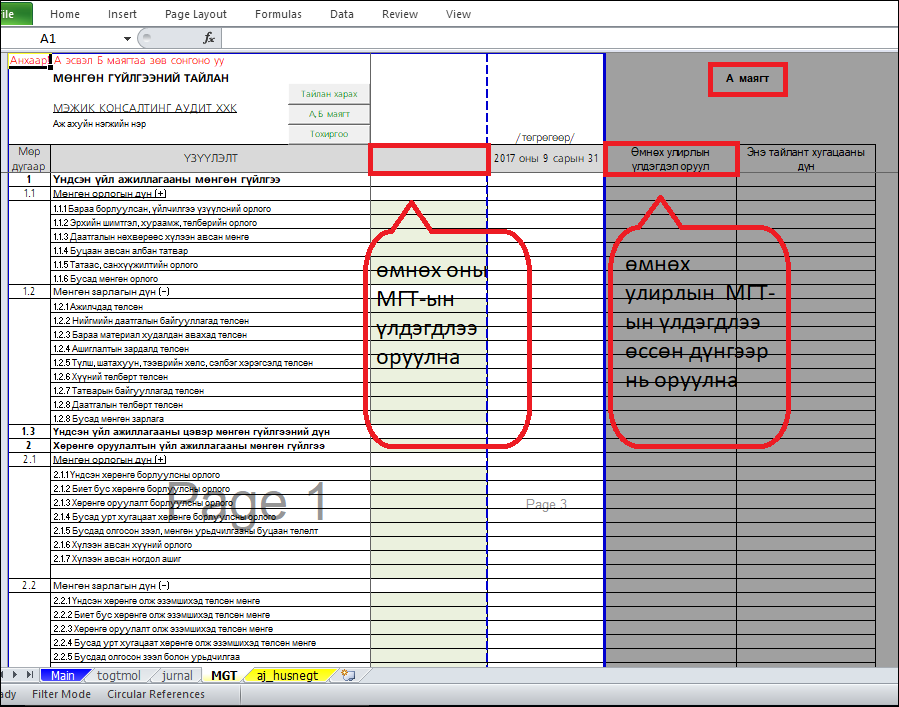Select the yellow aj_husnegt sheet tab
The height and width of the screenshot is (707, 899).
pos(287,675)
